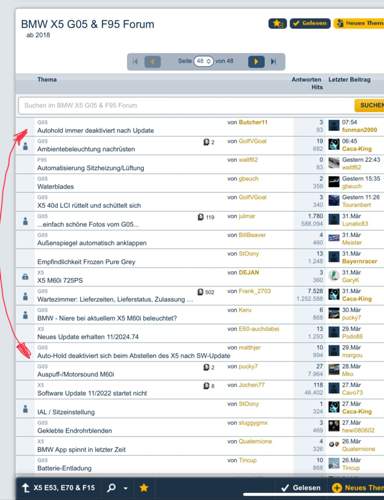The image size is (384, 500).
Task: Open thread Ambientebeleuchtung nachrüsten
Action: point(86,149)
